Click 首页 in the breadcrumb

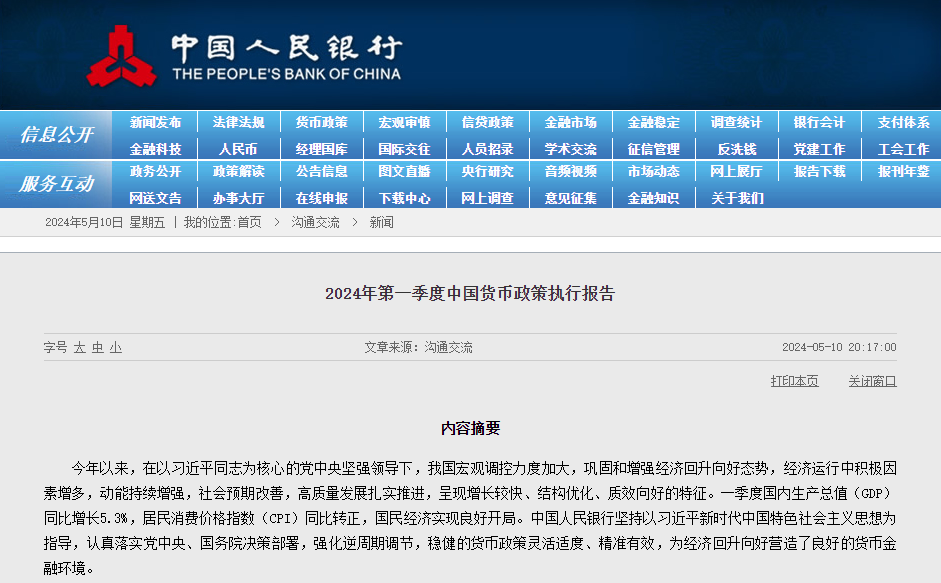(x=250, y=223)
